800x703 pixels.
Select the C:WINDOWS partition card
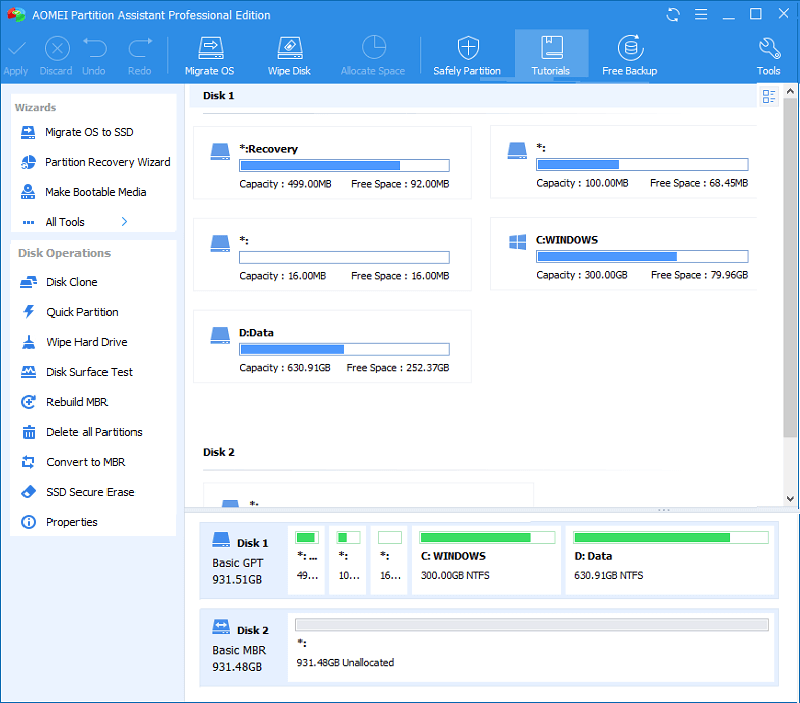tap(623, 254)
